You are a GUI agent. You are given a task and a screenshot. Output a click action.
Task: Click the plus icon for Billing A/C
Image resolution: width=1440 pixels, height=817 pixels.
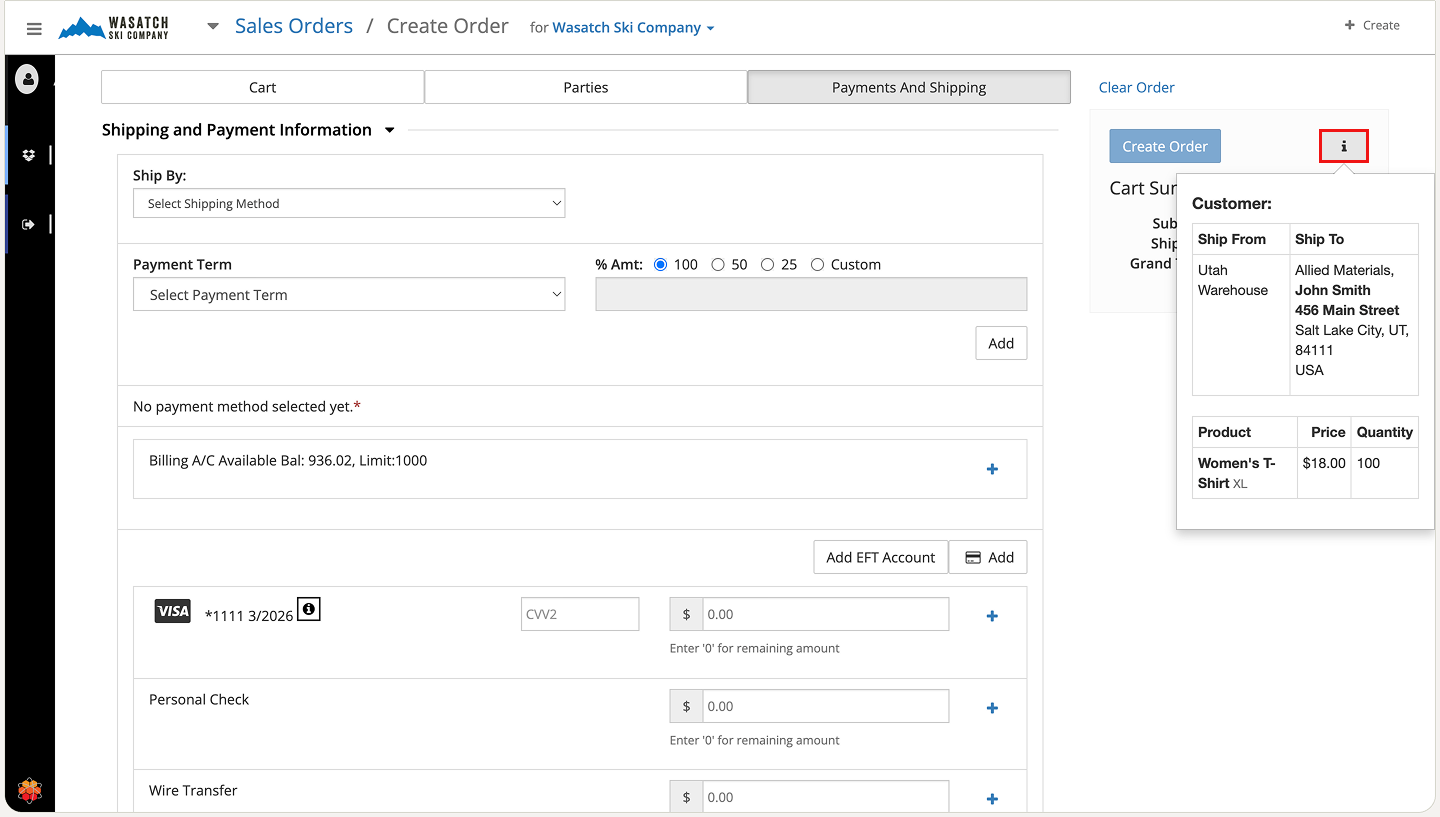[x=992, y=469]
